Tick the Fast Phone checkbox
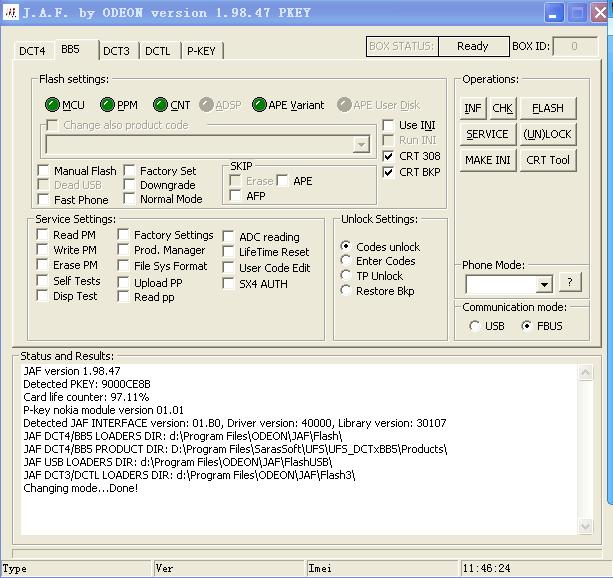This screenshot has height=578, width=613. (43, 199)
